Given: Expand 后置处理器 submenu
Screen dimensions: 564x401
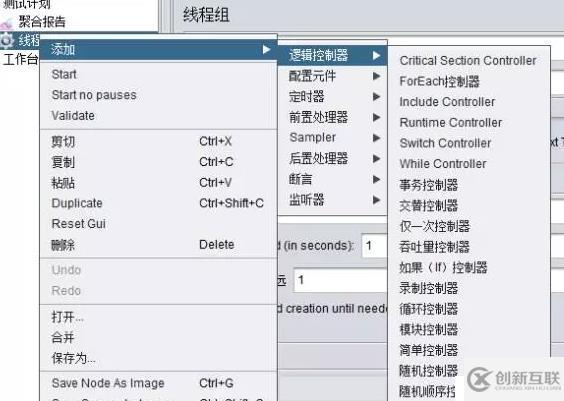Looking at the screenshot, I should [333, 158].
